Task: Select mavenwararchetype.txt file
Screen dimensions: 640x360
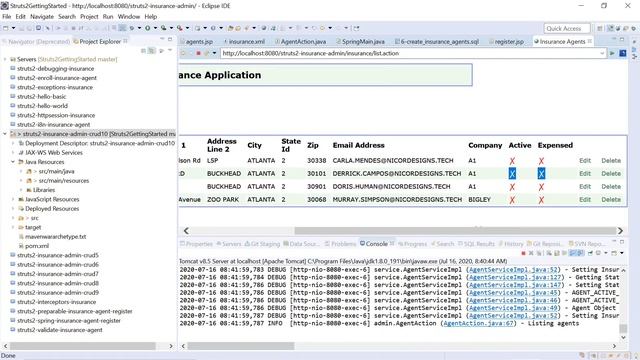Action: pyautogui.click(x=56, y=237)
